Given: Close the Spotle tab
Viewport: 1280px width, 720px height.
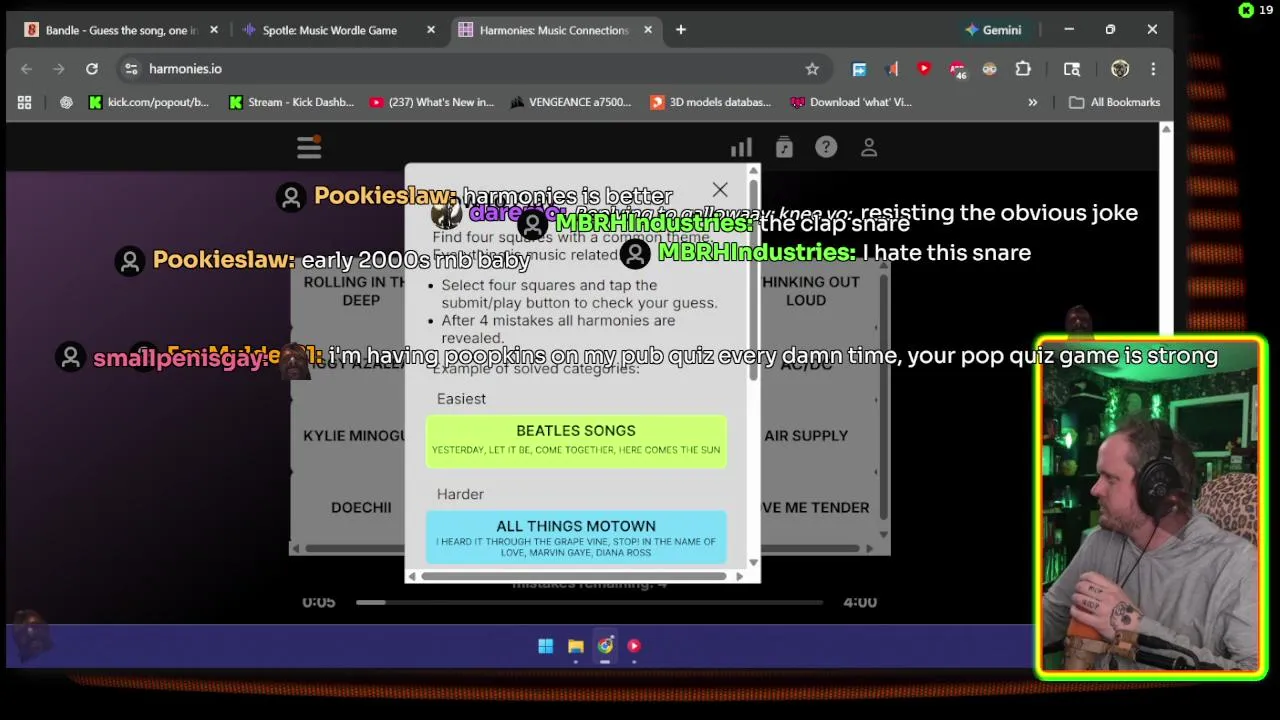Looking at the screenshot, I should pos(431,30).
